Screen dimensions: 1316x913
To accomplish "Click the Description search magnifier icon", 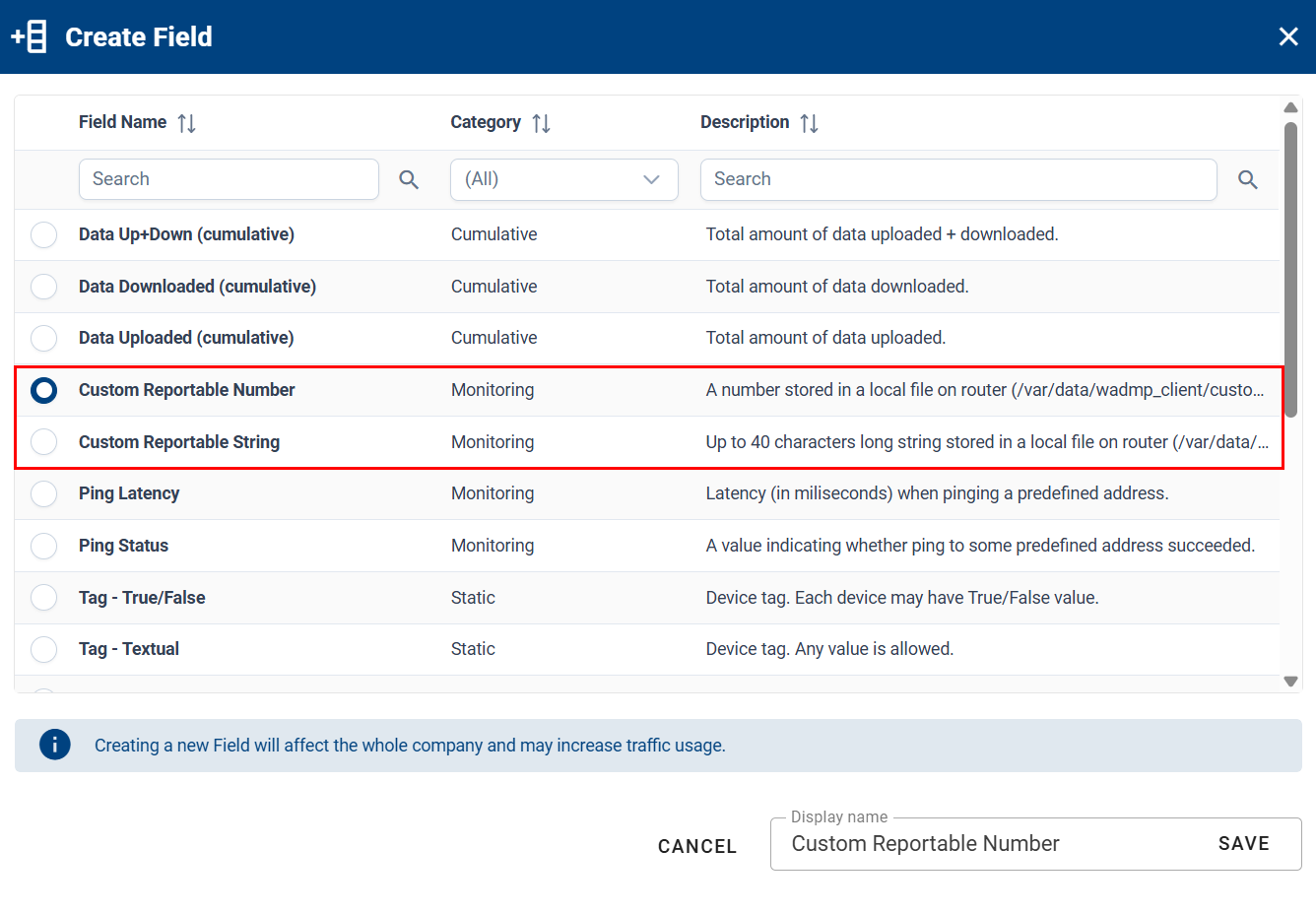I will point(1247,180).
